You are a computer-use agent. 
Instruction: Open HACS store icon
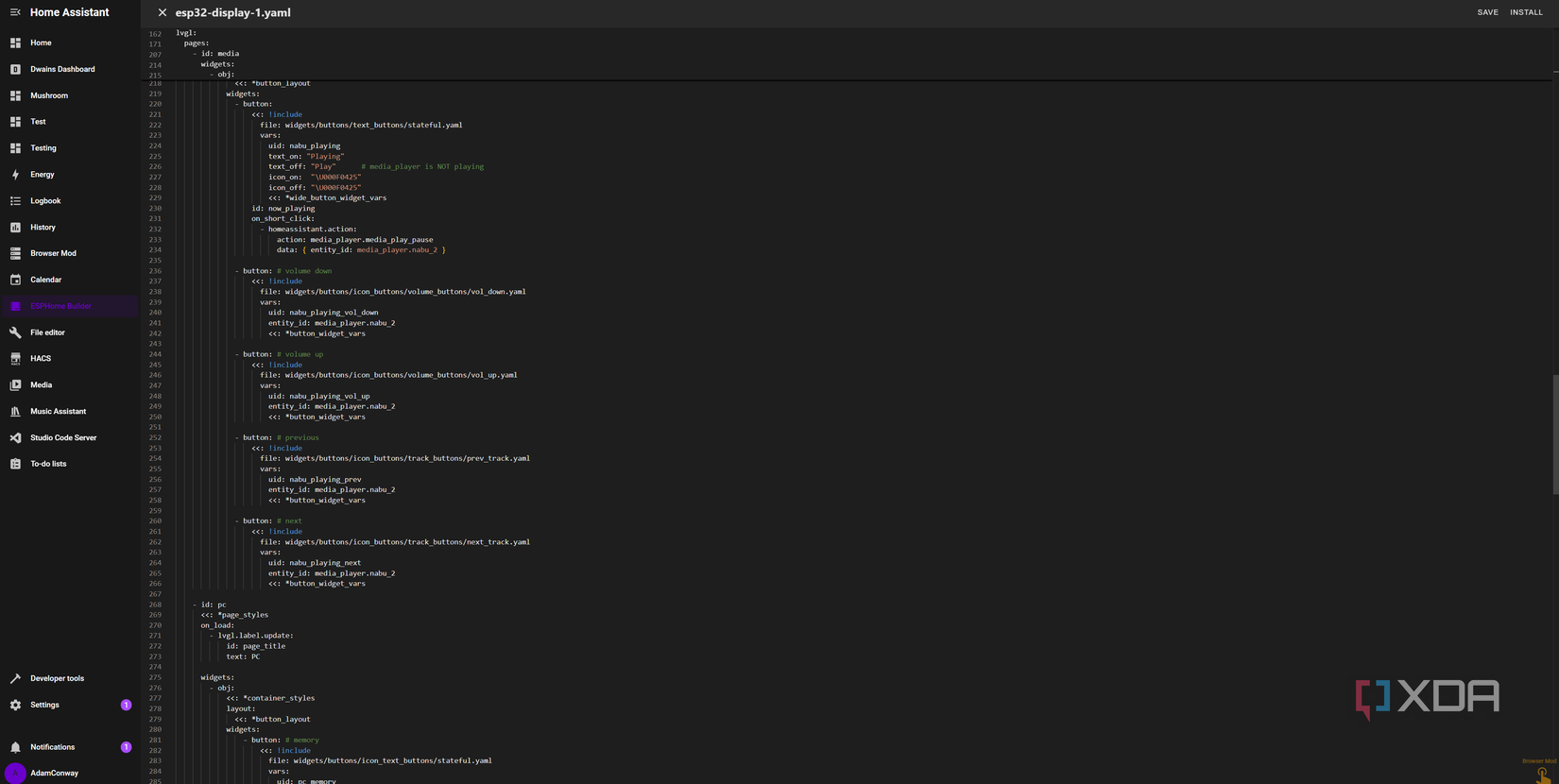(x=15, y=359)
